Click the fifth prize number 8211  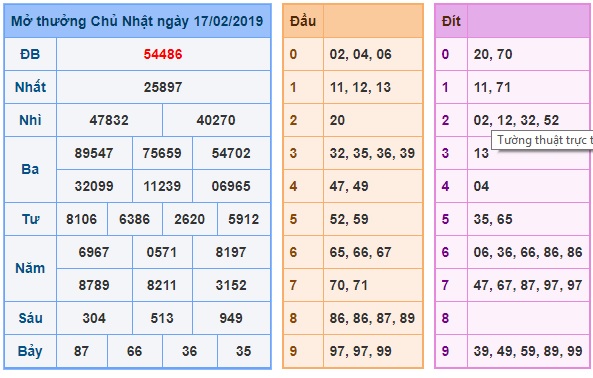click(162, 285)
